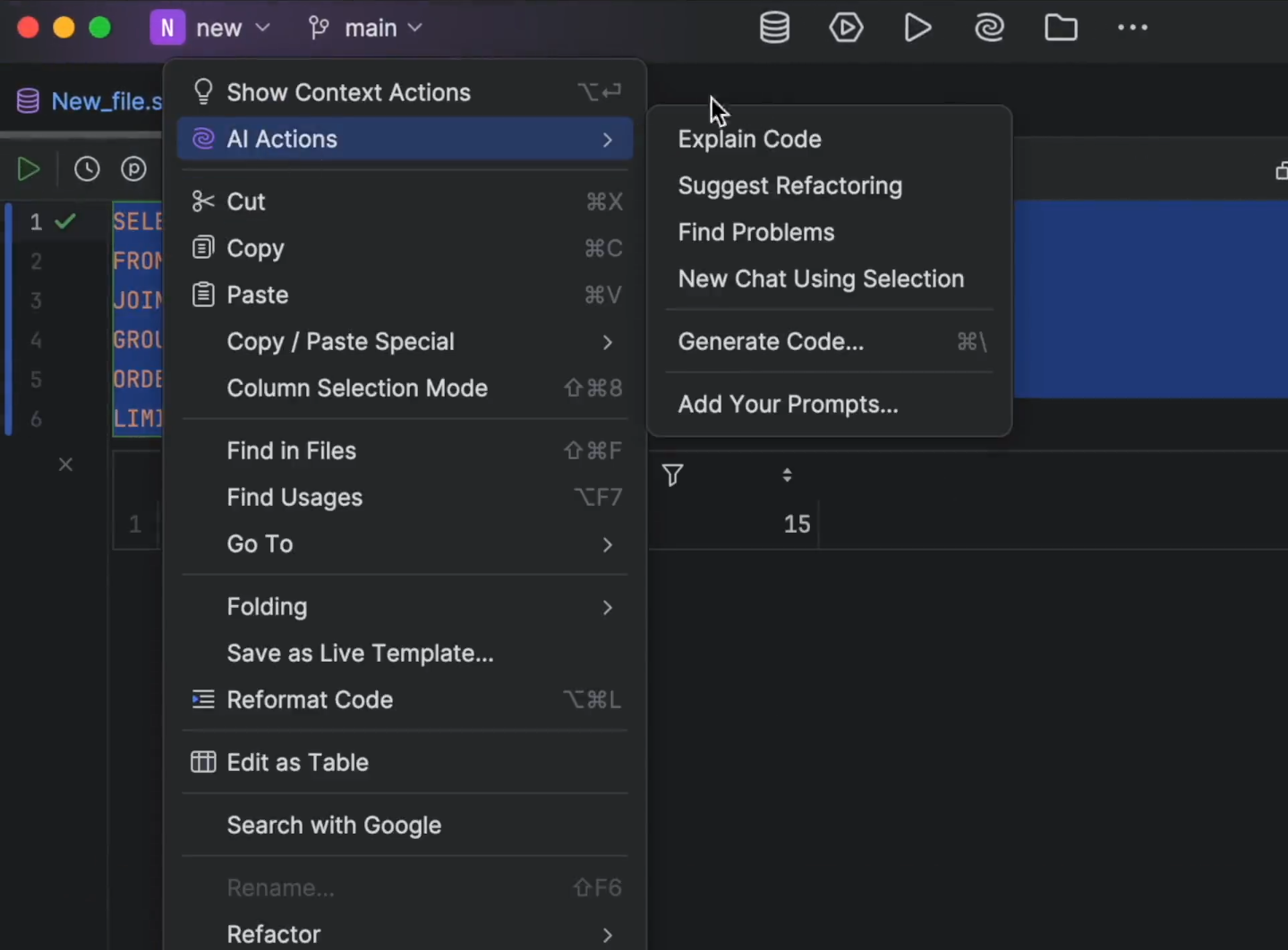The width and height of the screenshot is (1288, 950).
Task: Expand the 'new' project dropdown
Action: pos(211,28)
